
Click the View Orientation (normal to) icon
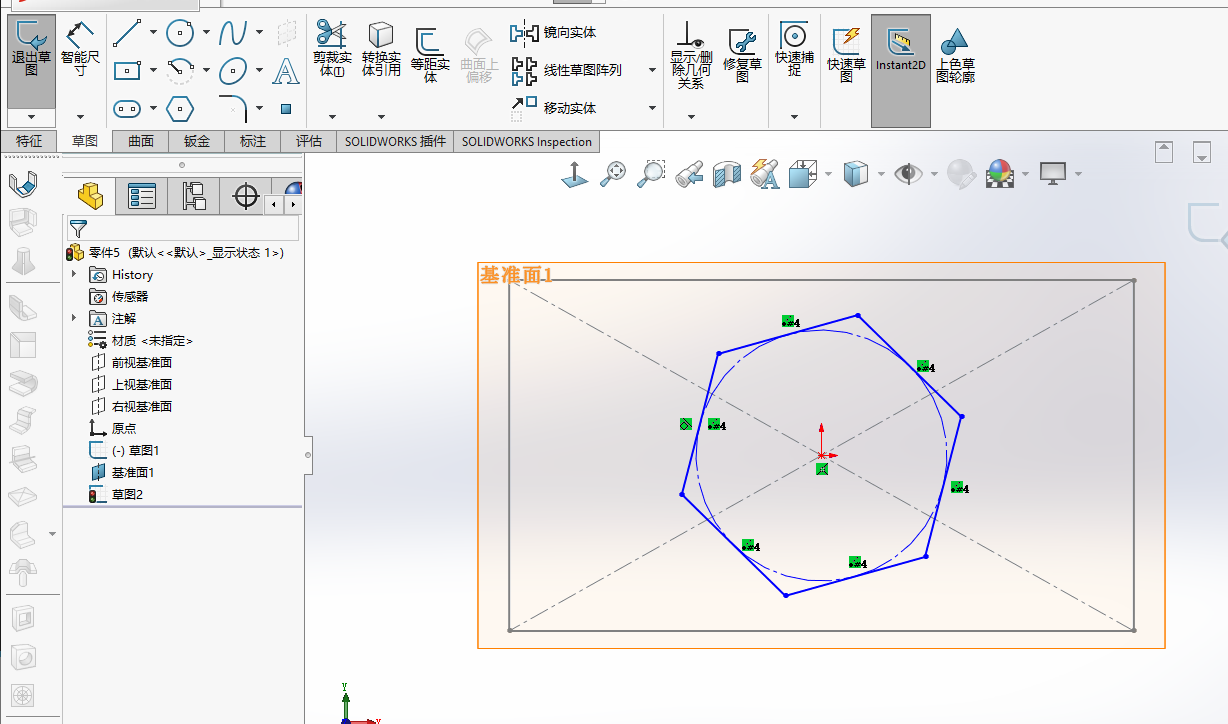(574, 174)
